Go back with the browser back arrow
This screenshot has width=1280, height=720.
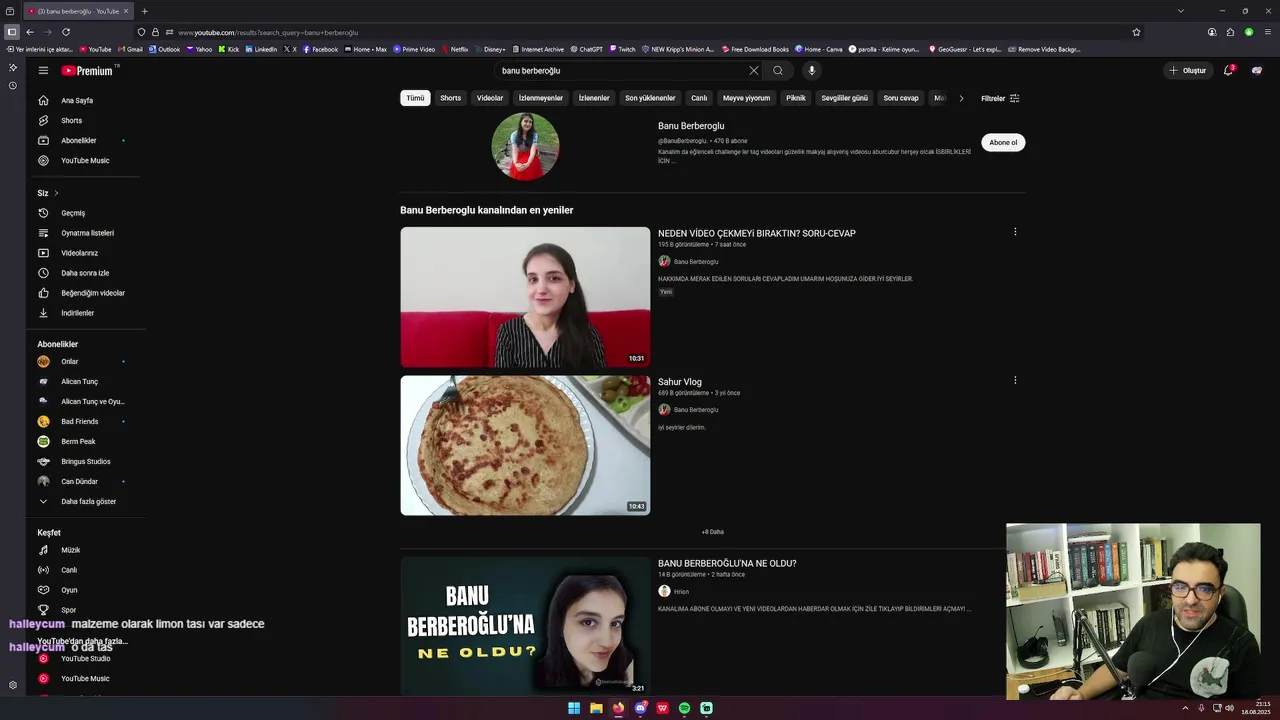coord(30,32)
